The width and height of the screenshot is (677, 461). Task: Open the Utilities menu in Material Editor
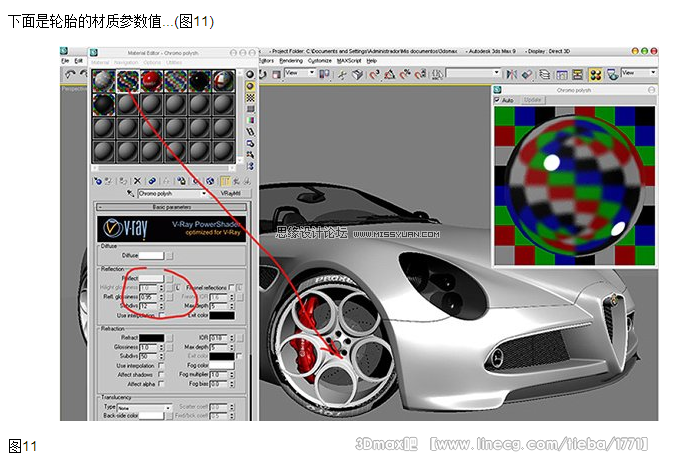coord(174,63)
